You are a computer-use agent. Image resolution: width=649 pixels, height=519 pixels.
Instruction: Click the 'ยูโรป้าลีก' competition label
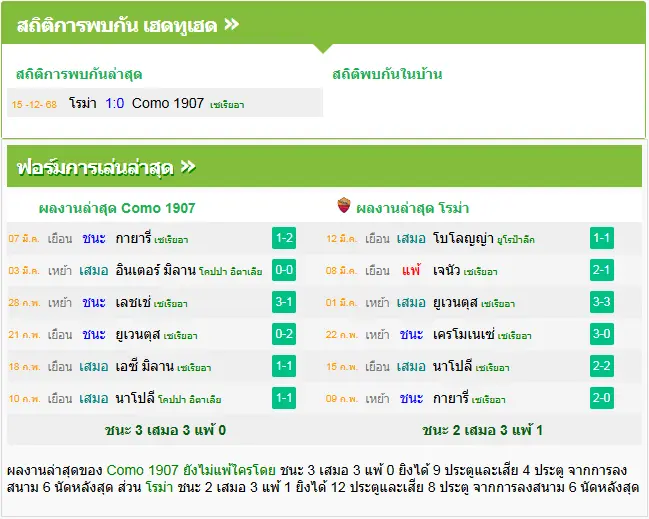point(516,240)
